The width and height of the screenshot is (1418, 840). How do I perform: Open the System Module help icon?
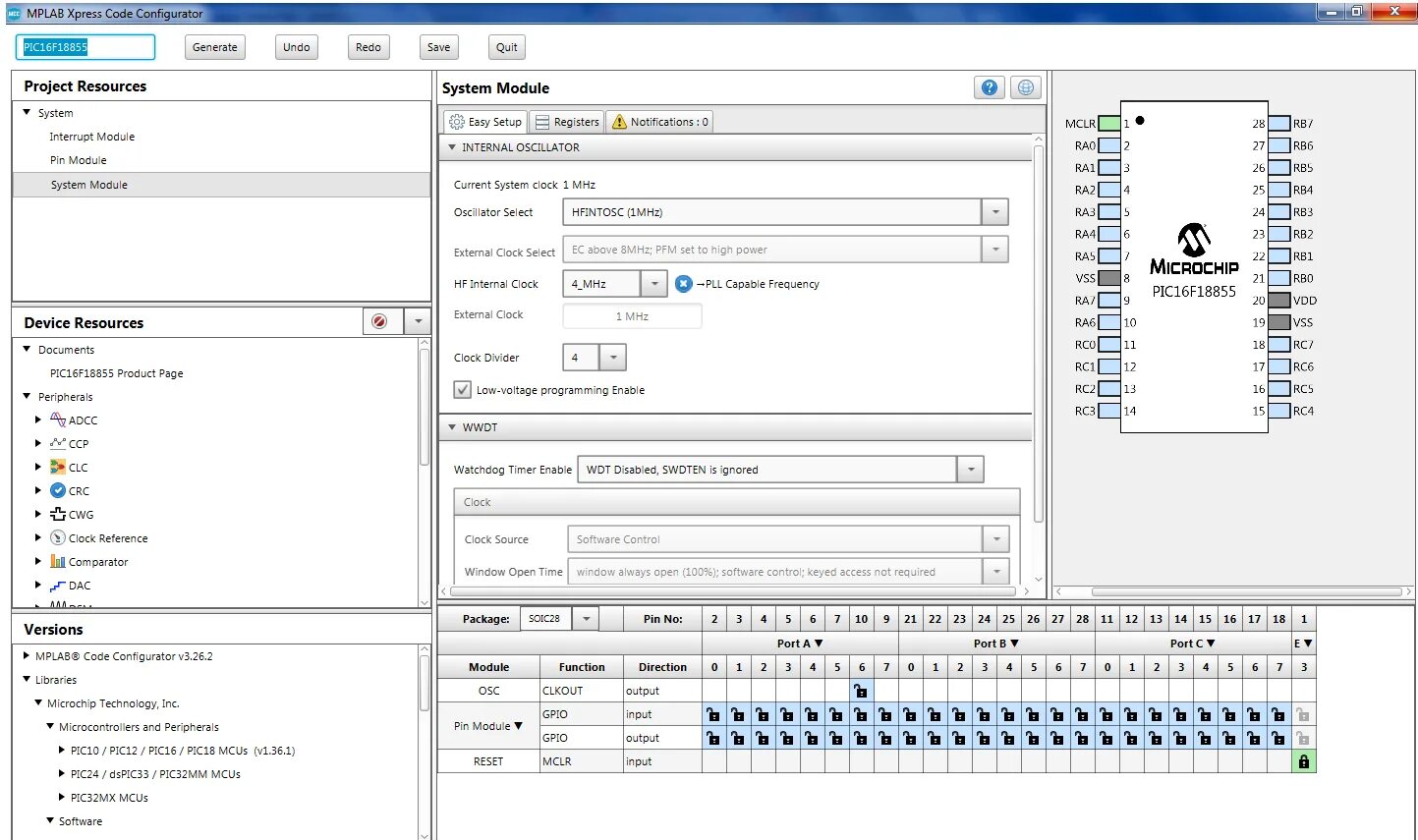pos(989,87)
